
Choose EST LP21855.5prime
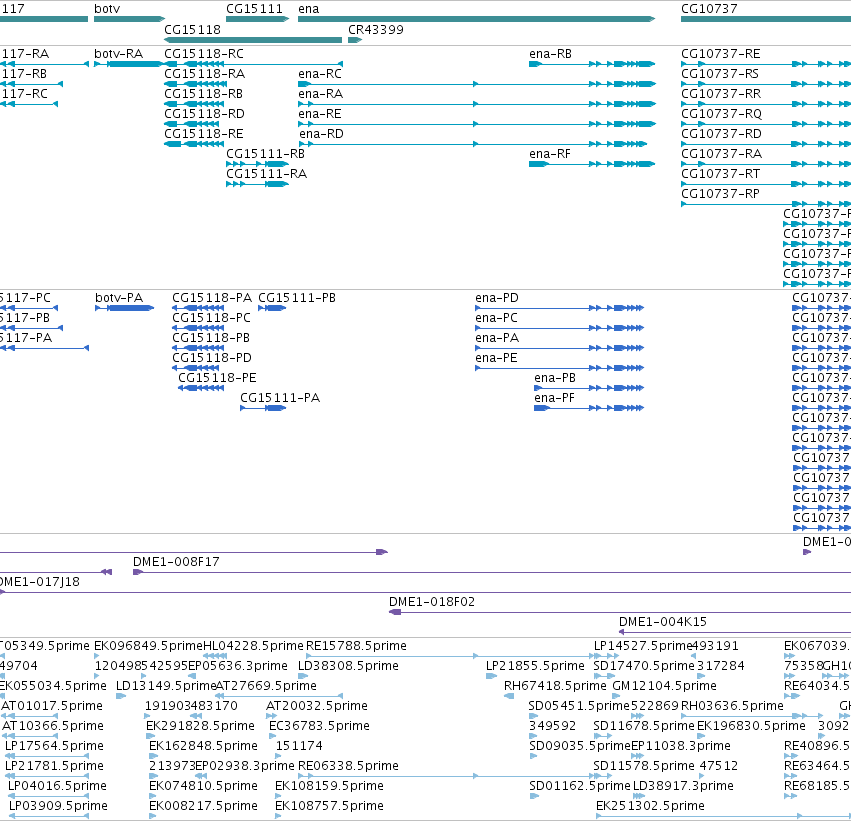[x=535, y=666]
